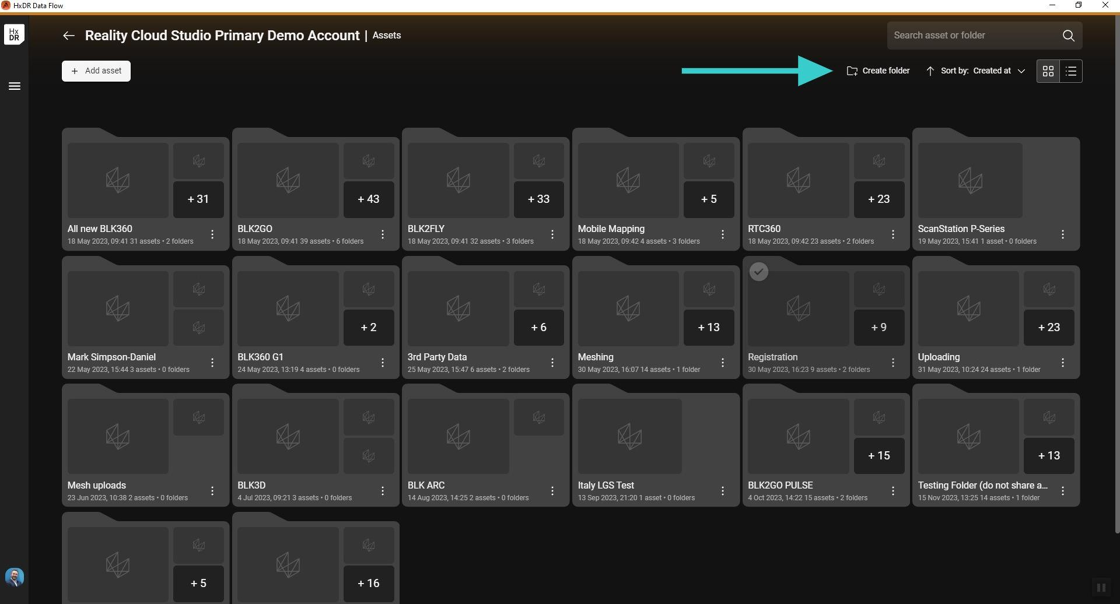Click the user profile avatar

coord(14,577)
